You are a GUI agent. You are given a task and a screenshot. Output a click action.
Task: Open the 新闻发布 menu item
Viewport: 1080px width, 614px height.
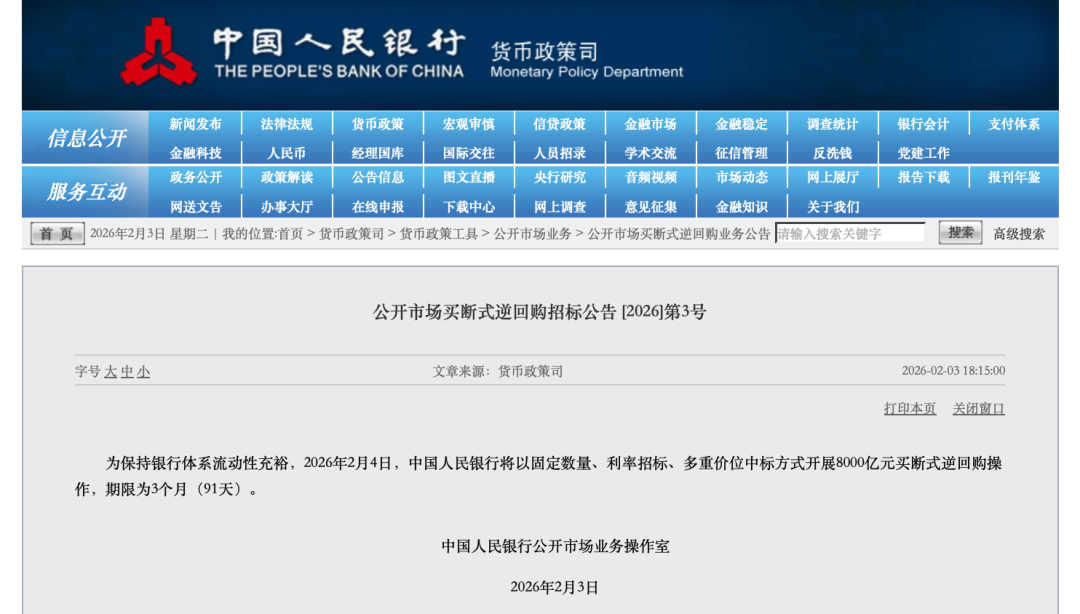[196, 124]
